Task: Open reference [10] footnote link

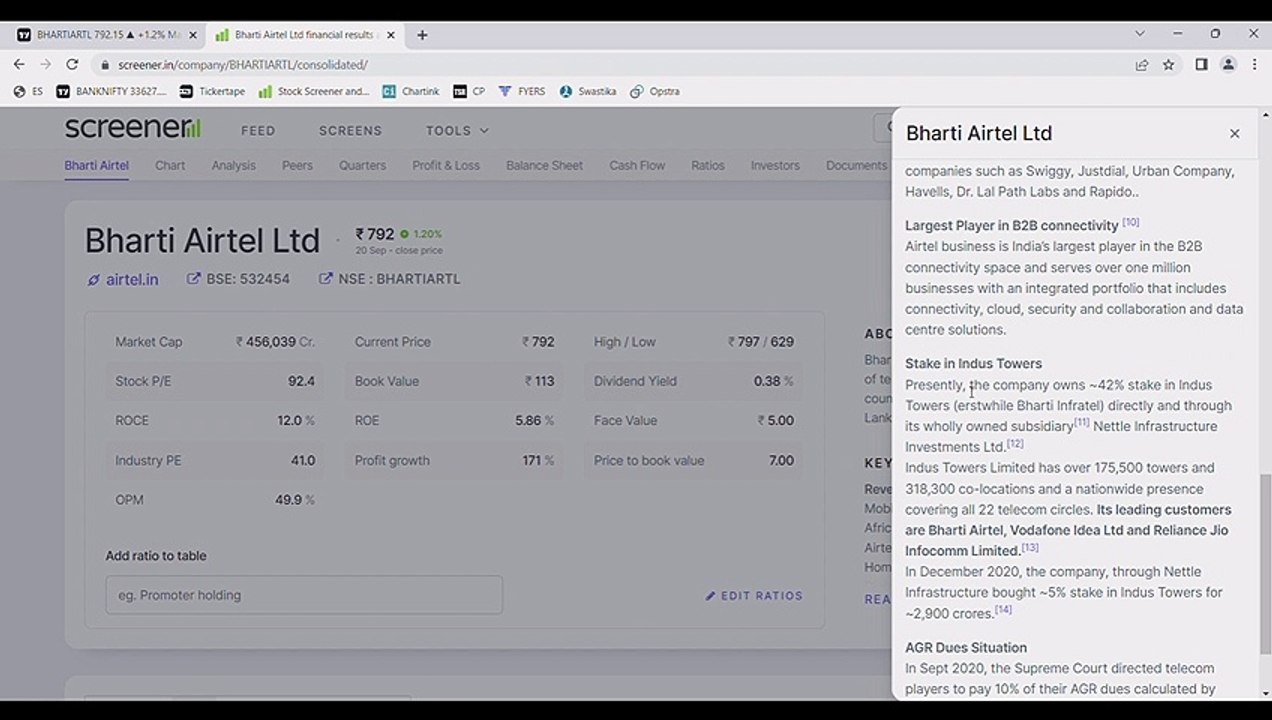Action: coord(1131,222)
